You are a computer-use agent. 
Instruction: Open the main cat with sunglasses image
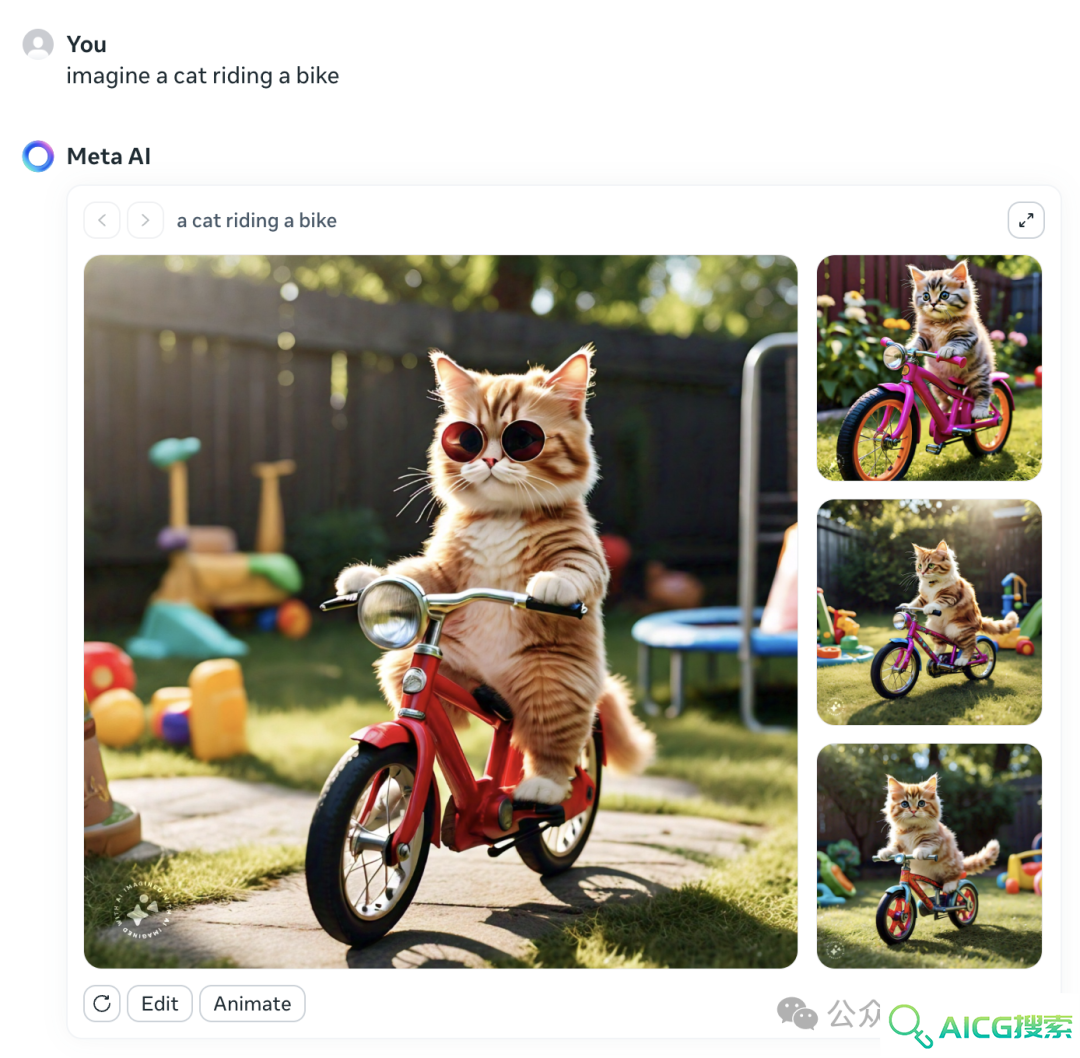(x=441, y=612)
